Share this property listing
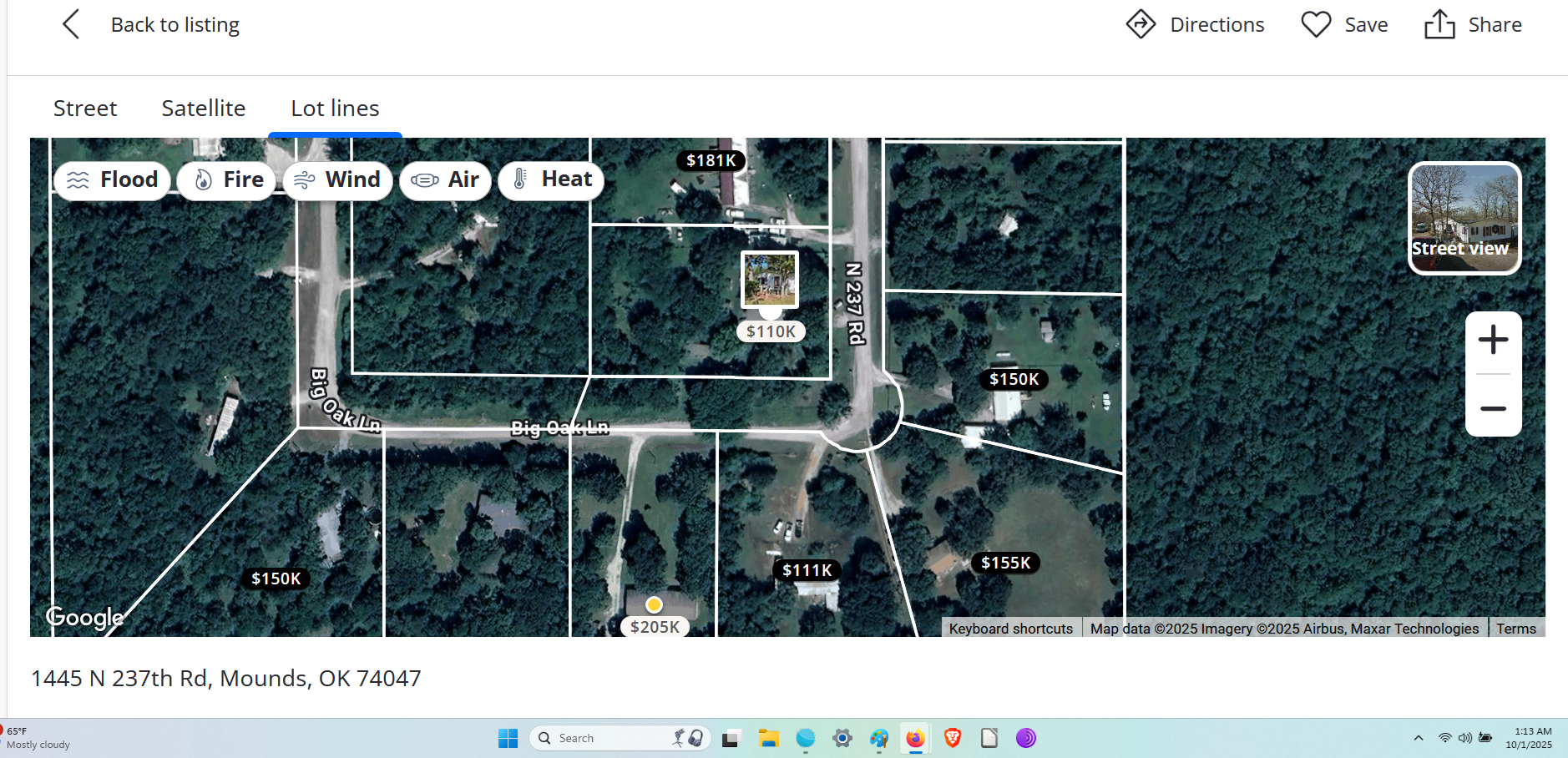1568x758 pixels. tap(1473, 25)
